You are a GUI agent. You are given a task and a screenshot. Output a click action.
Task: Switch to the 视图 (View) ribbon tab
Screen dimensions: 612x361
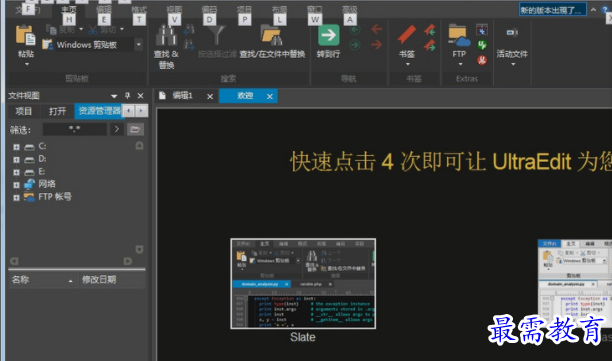tap(174, 10)
